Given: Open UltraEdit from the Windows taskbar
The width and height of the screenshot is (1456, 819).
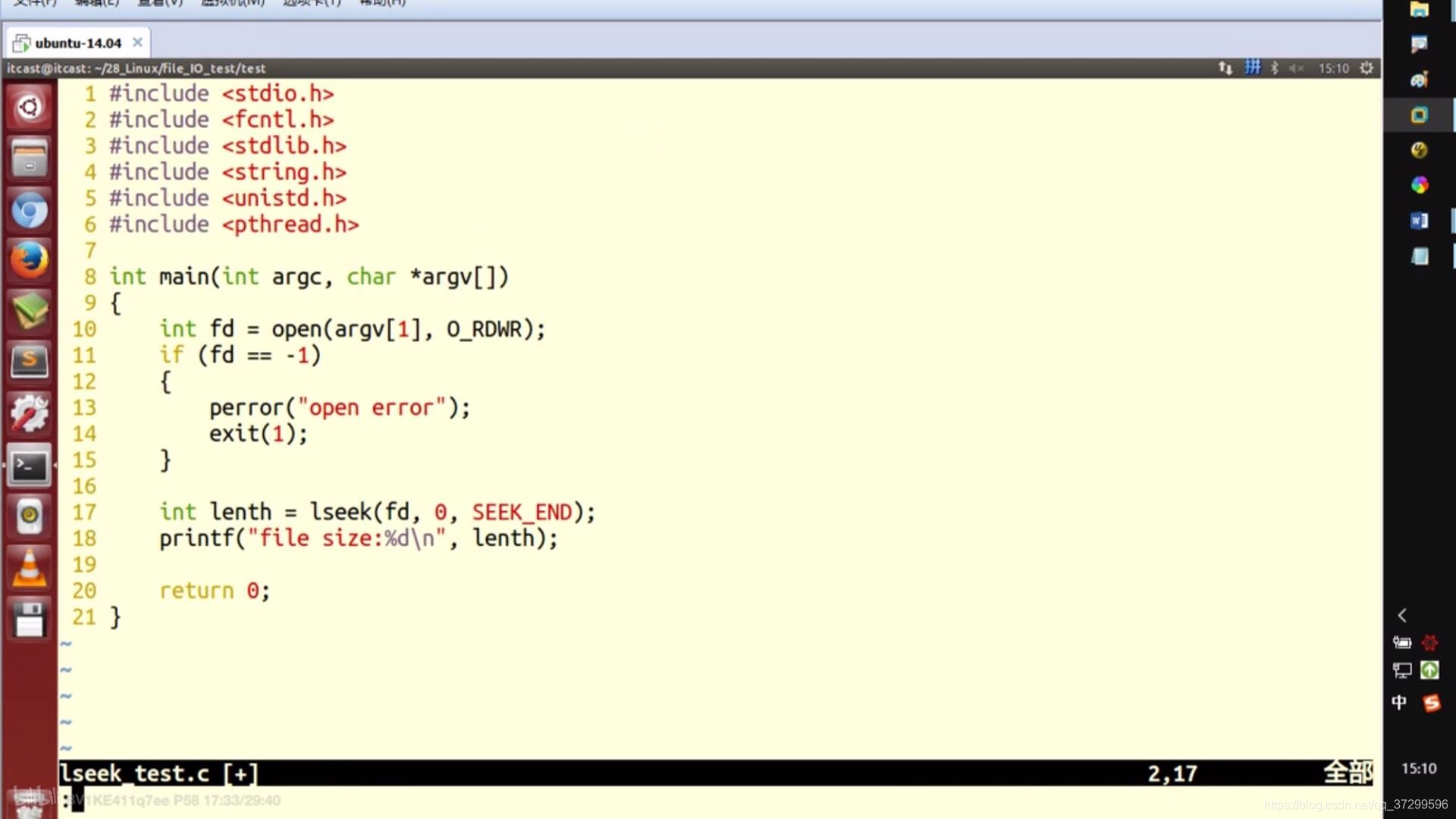Looking at the screenshot, I should (1419, 150).
